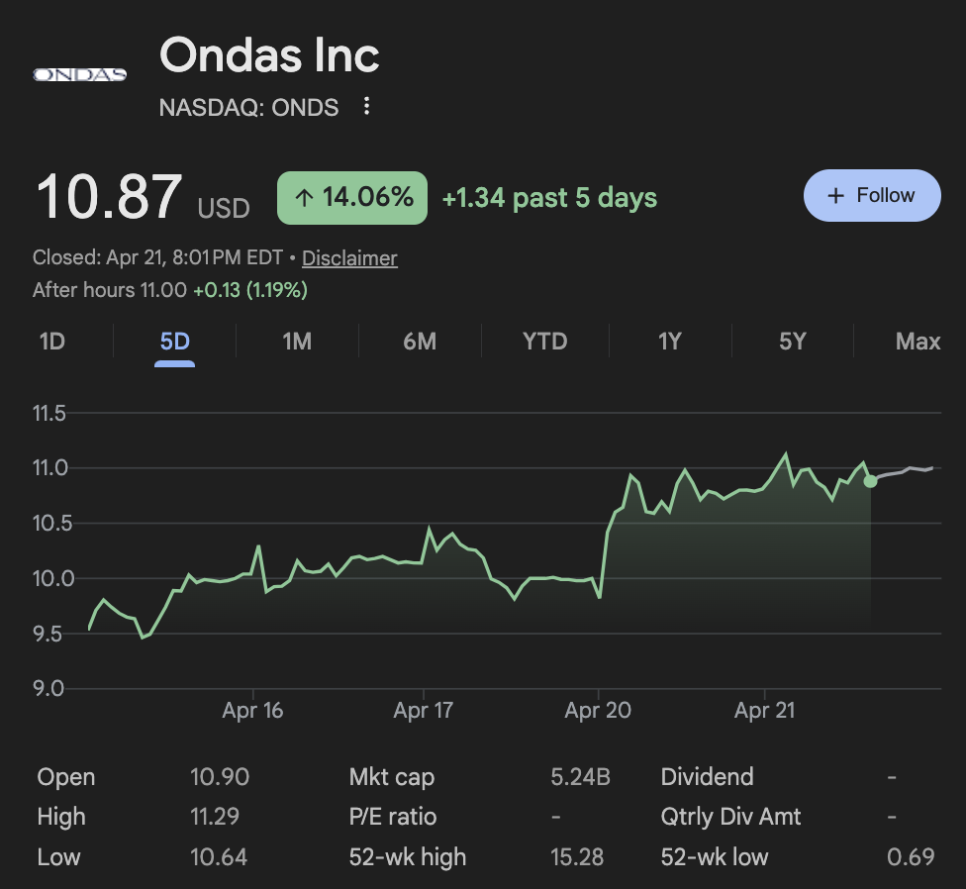The height and width of the screenshot is (889, 966).
Task: Click the gray after-hours line segment
Action: tap(905, 470)
